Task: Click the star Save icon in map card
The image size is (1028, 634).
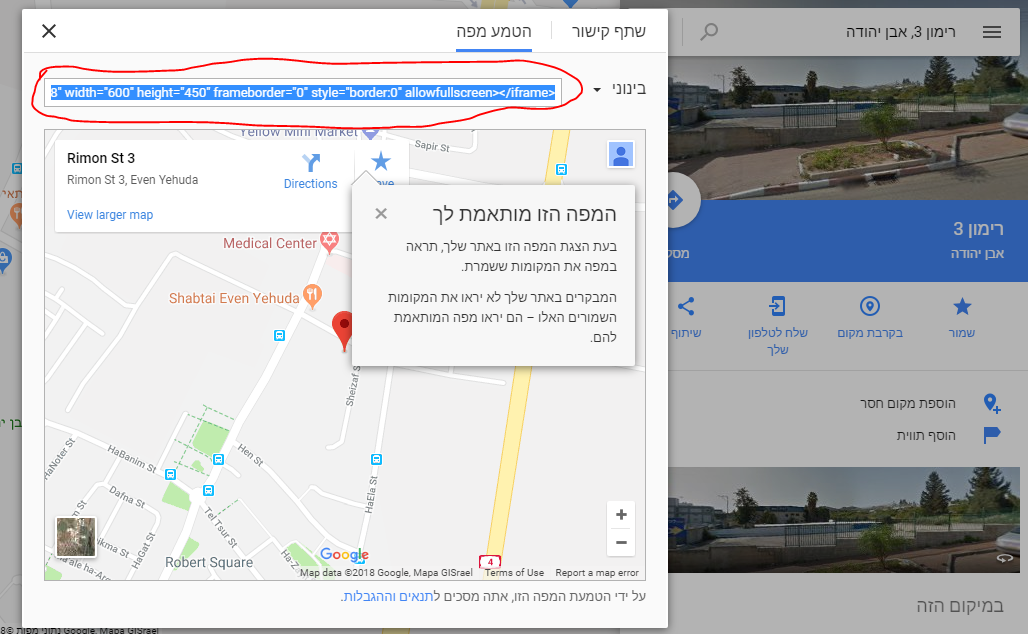Action: [x=380, y=161]
